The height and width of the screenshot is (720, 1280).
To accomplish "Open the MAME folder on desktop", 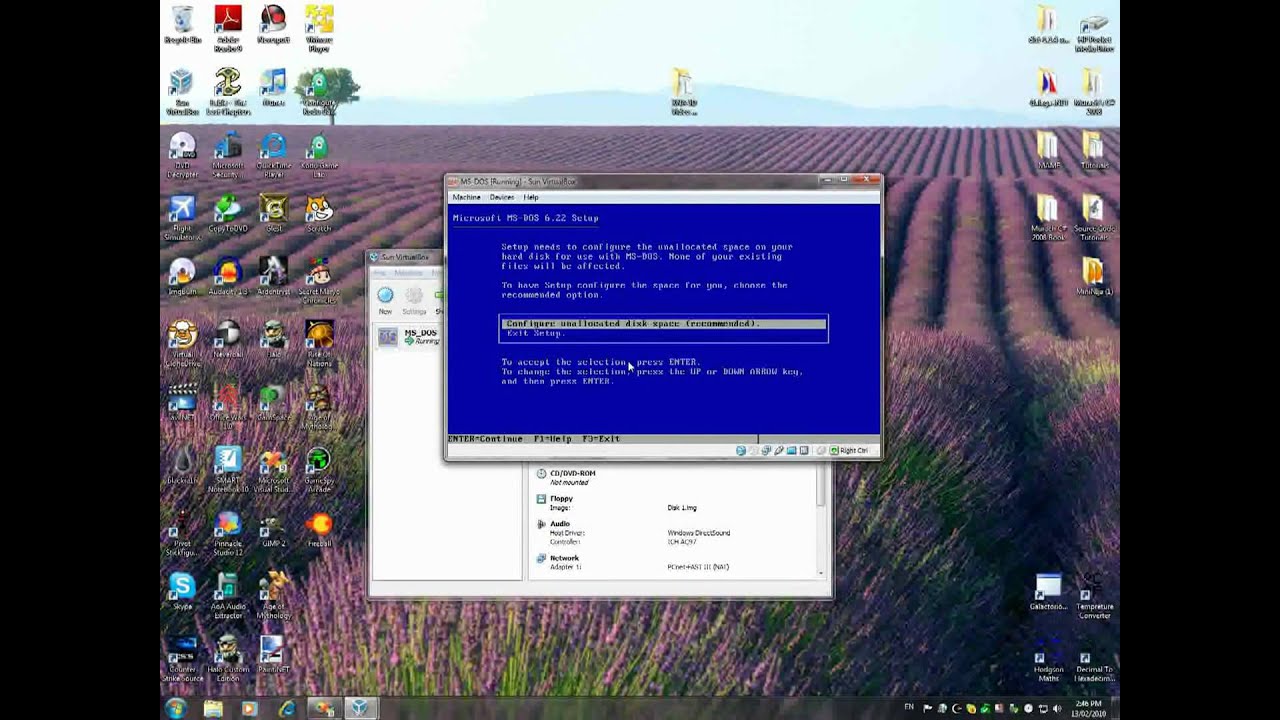I will 1048,150.
